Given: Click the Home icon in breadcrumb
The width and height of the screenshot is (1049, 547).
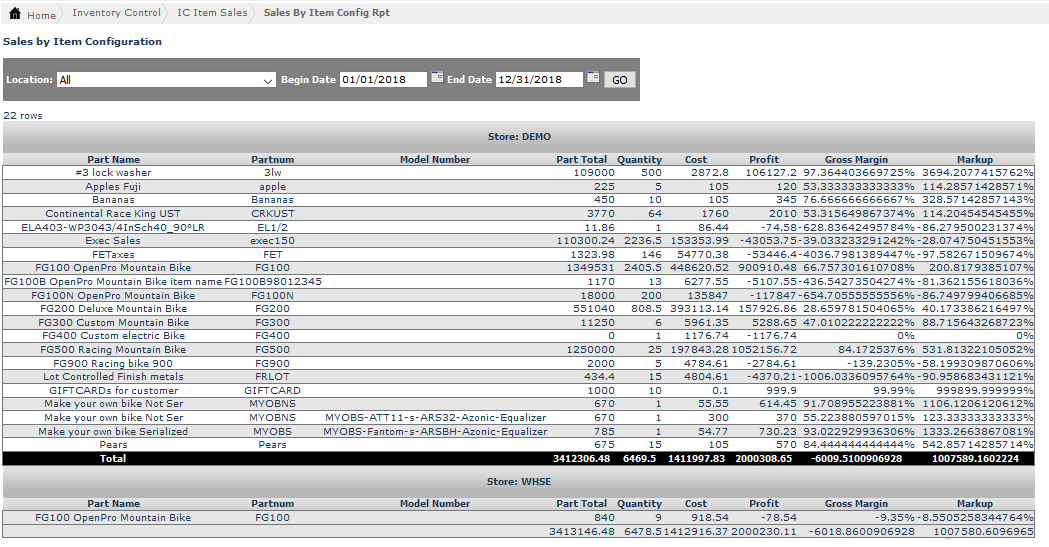Looking at the screenshot, I should [x=14, y=14].
